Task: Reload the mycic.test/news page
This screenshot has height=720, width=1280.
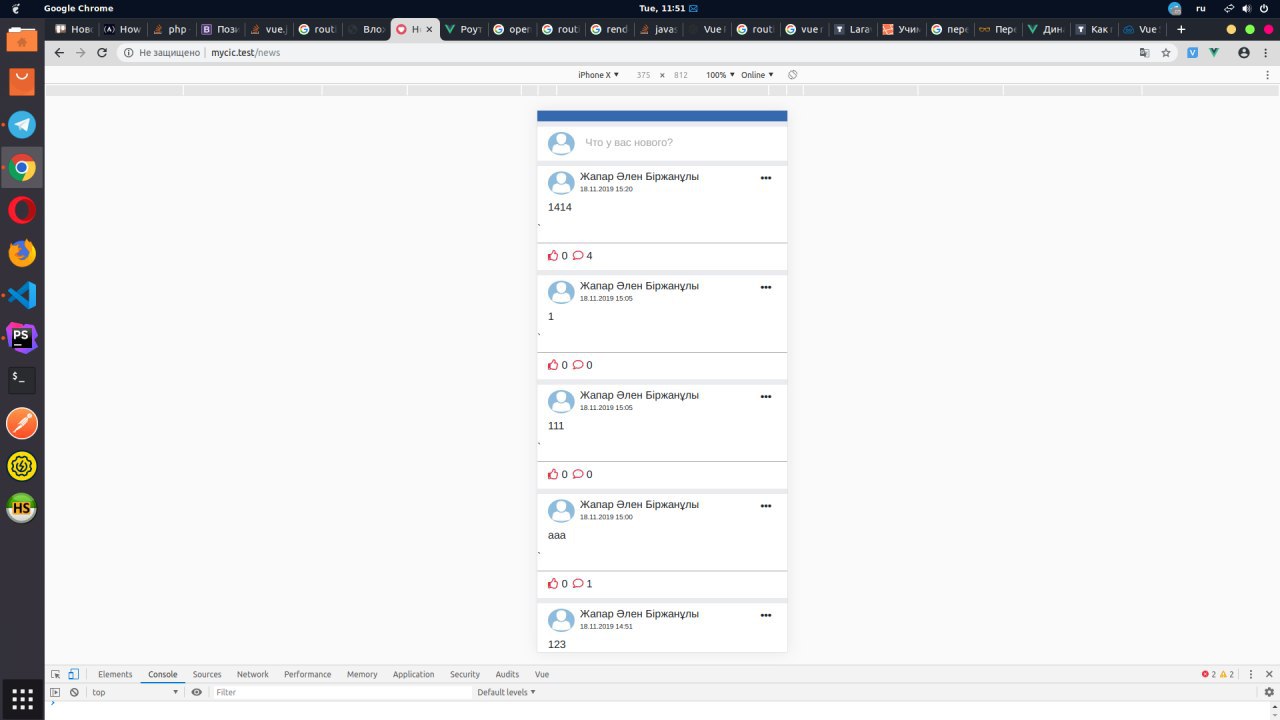Action: (x=102, y=52)
